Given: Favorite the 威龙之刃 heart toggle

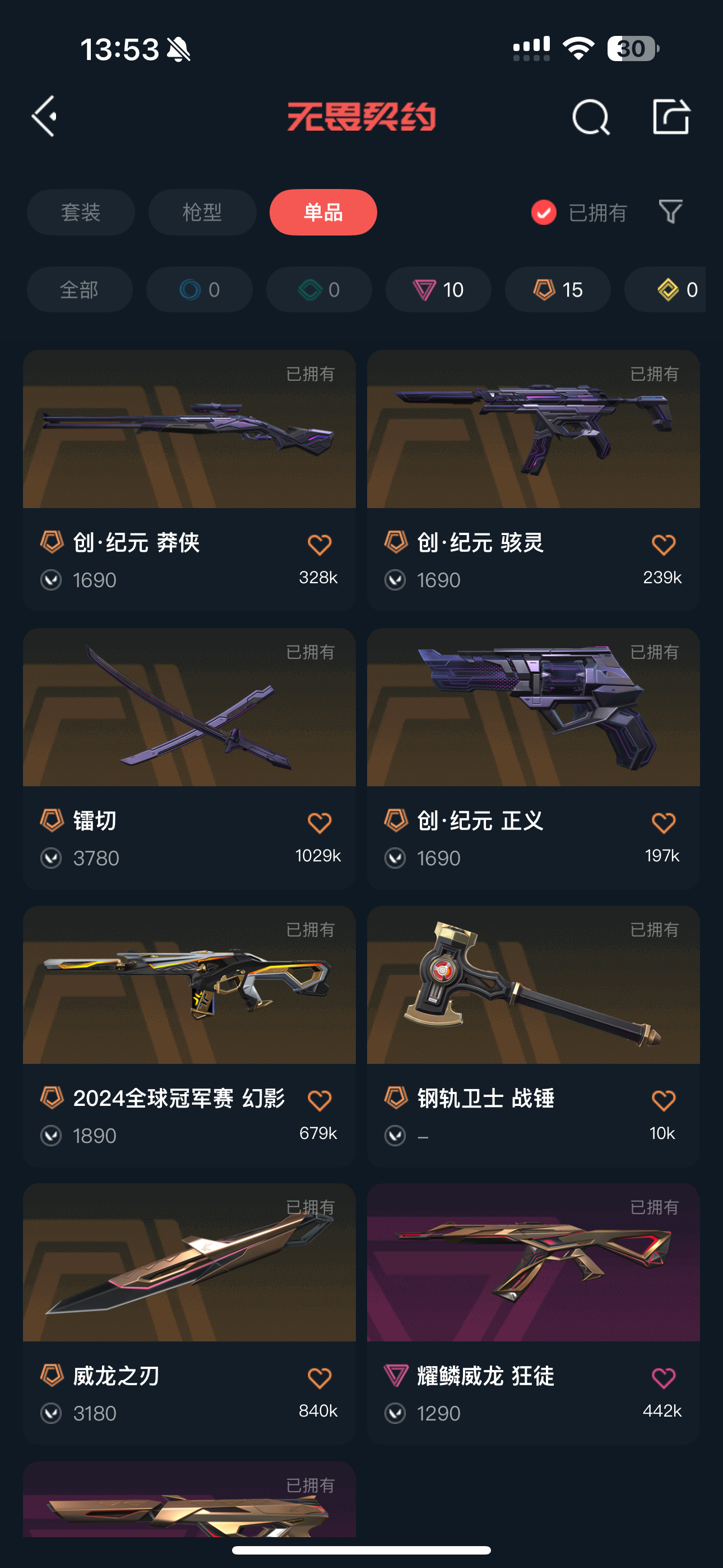Looking at the screenshot, I should point(319,1377).
